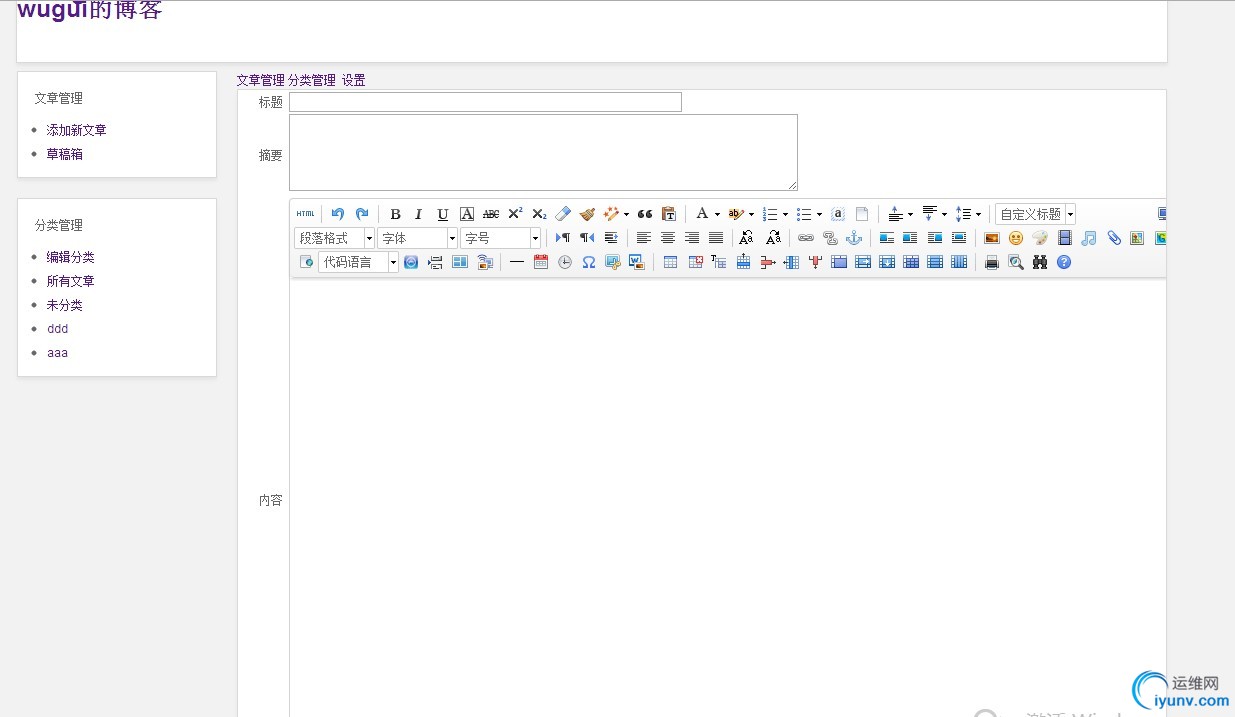Screen dimensions: 1235x717
Task: Toggle subscript formatting
Action: (x=539, y=214)
